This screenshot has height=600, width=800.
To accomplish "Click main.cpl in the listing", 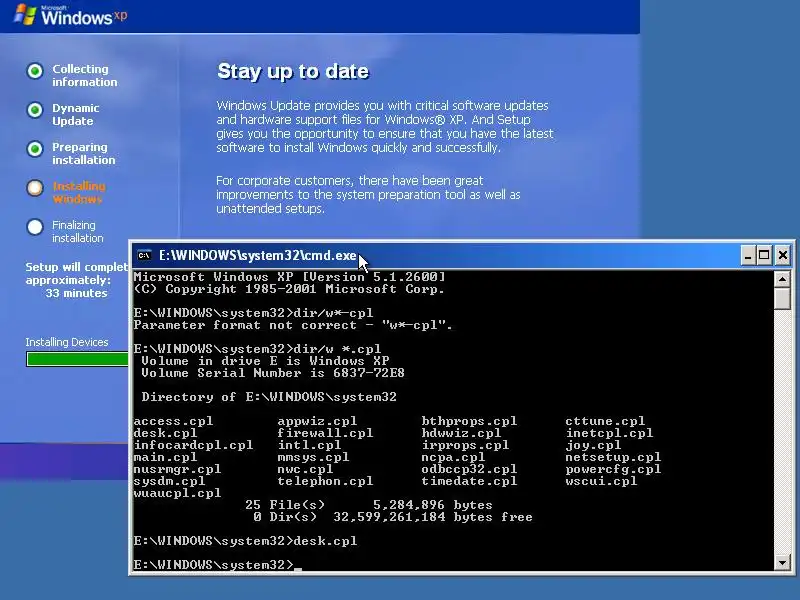I will (165, 457).
